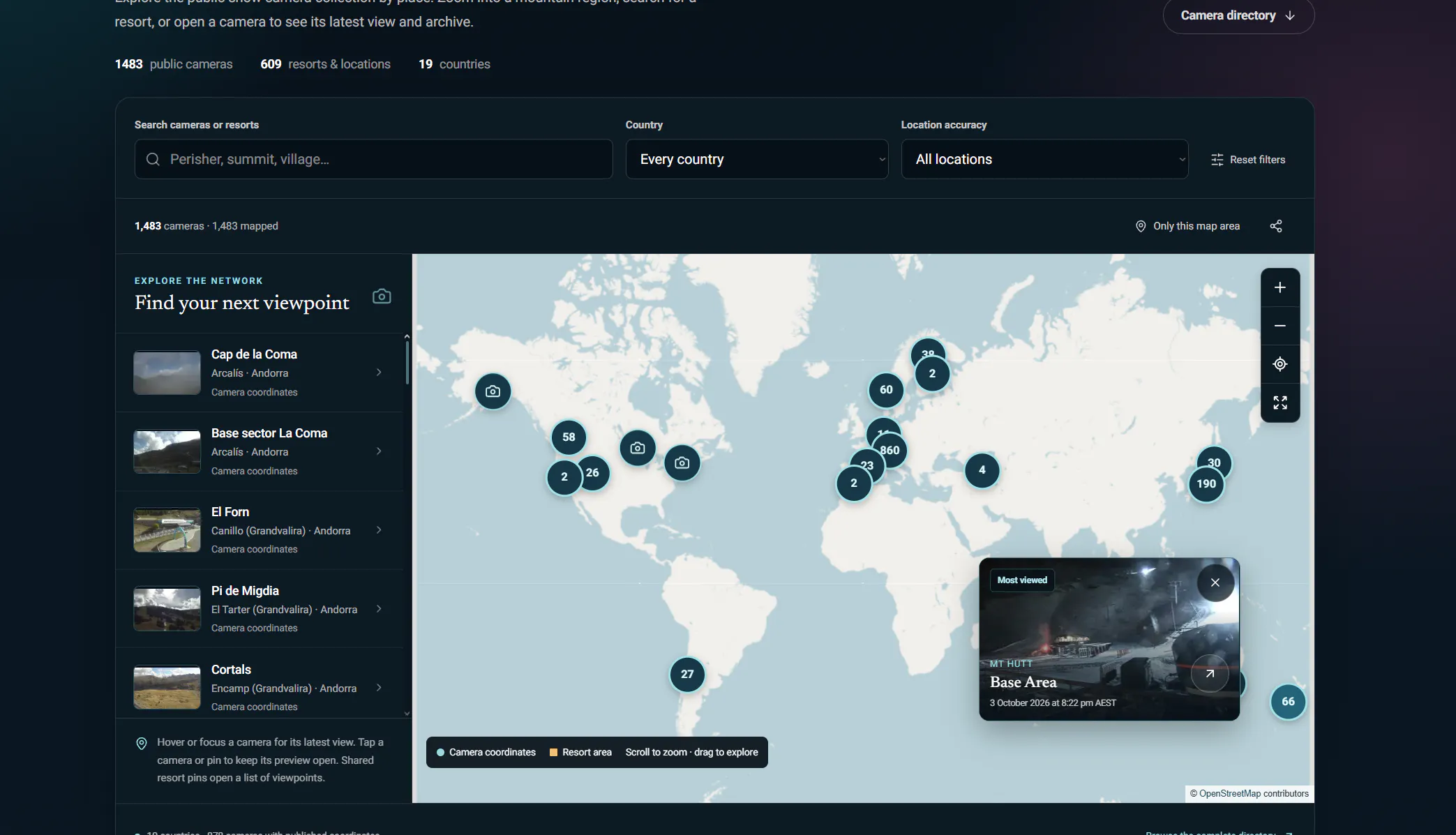Open the 66 cluster at the map's edge

[x=1287, y=702]
